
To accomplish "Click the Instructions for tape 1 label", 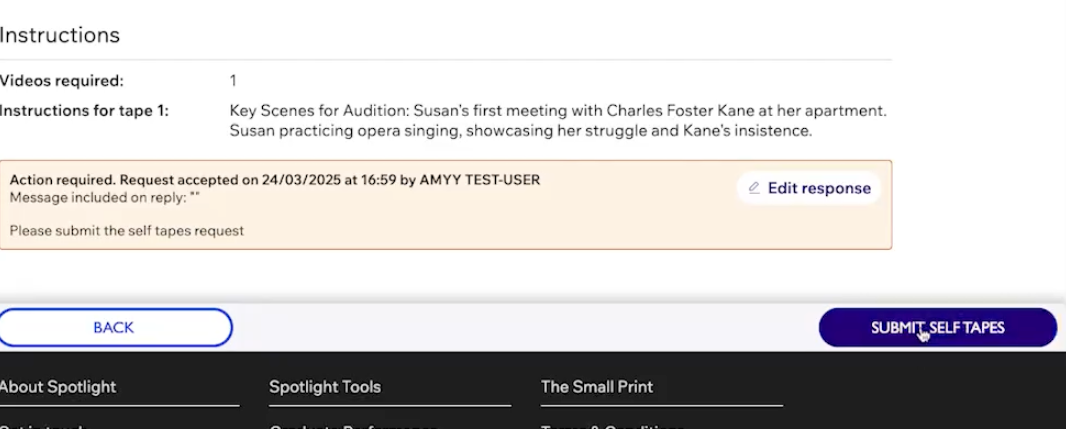I will pyautogui.click(x=84, y=110).
